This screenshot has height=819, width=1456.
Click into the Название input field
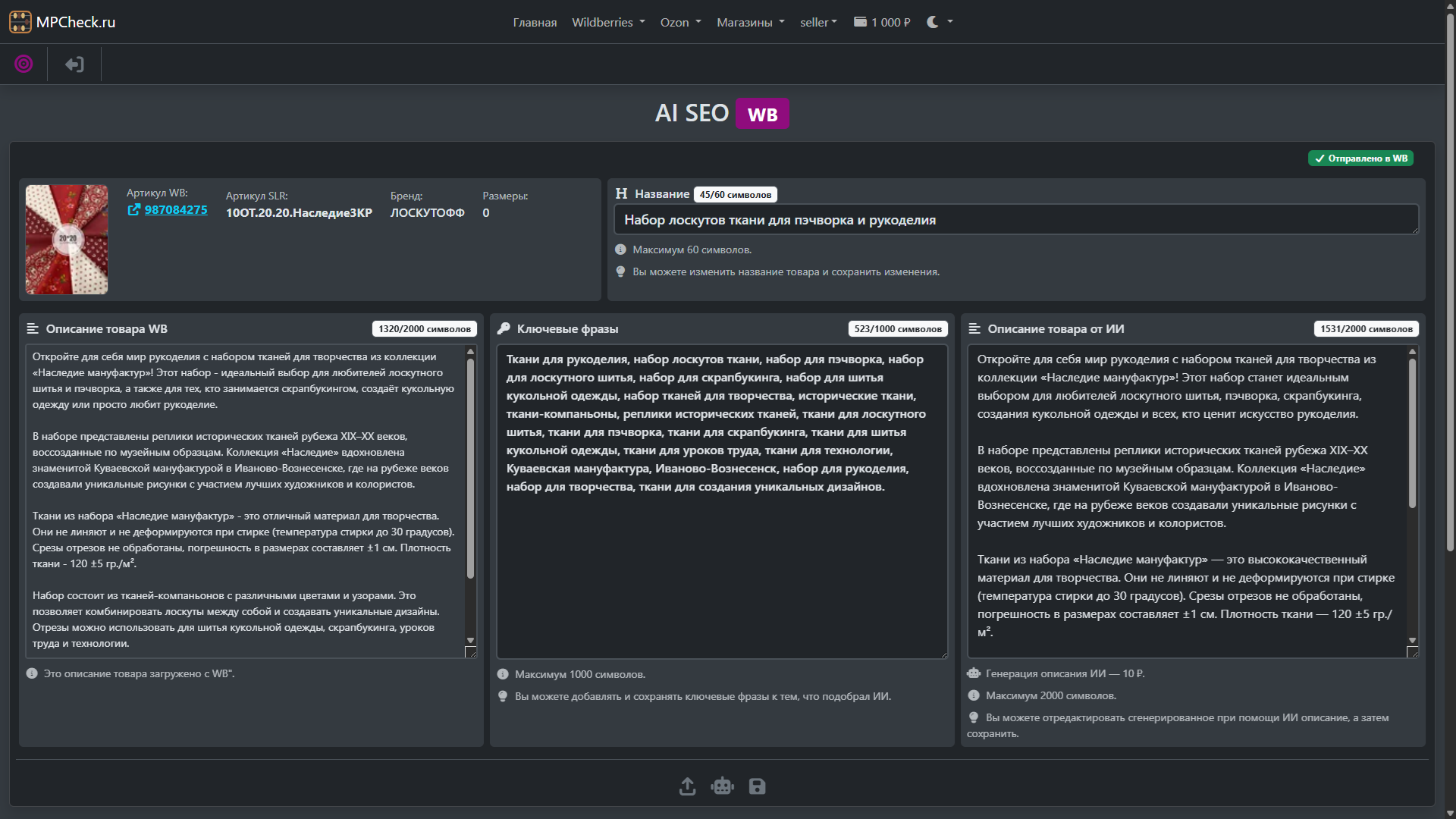click(x=1016, y=220)
